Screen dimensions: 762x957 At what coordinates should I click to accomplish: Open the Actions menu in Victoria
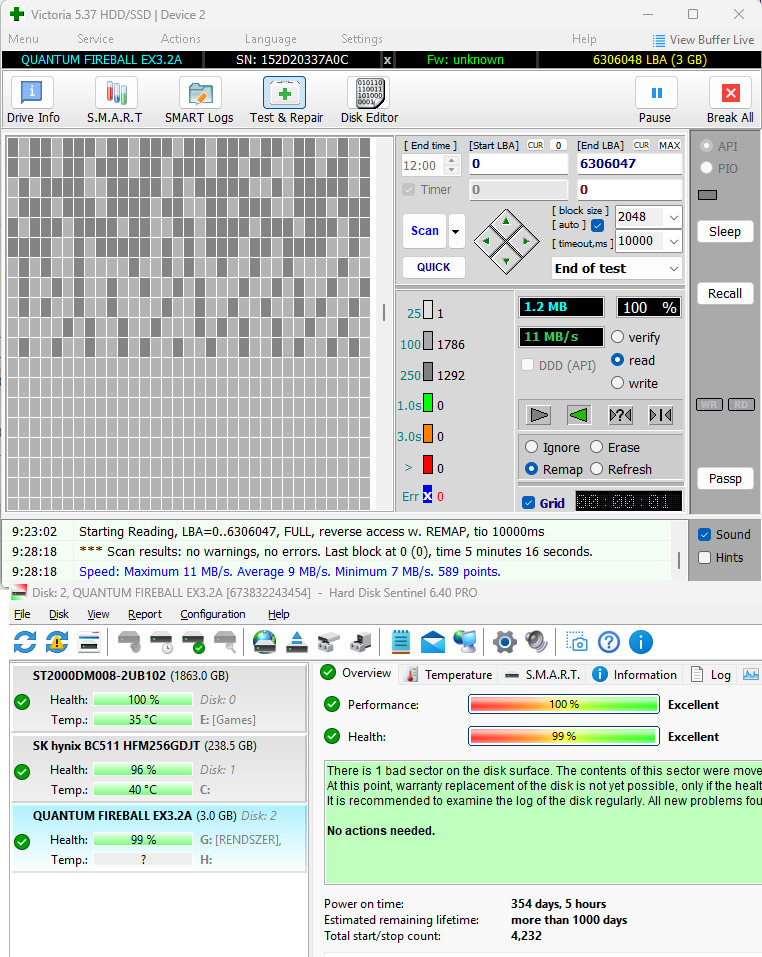tap(181, 39)
